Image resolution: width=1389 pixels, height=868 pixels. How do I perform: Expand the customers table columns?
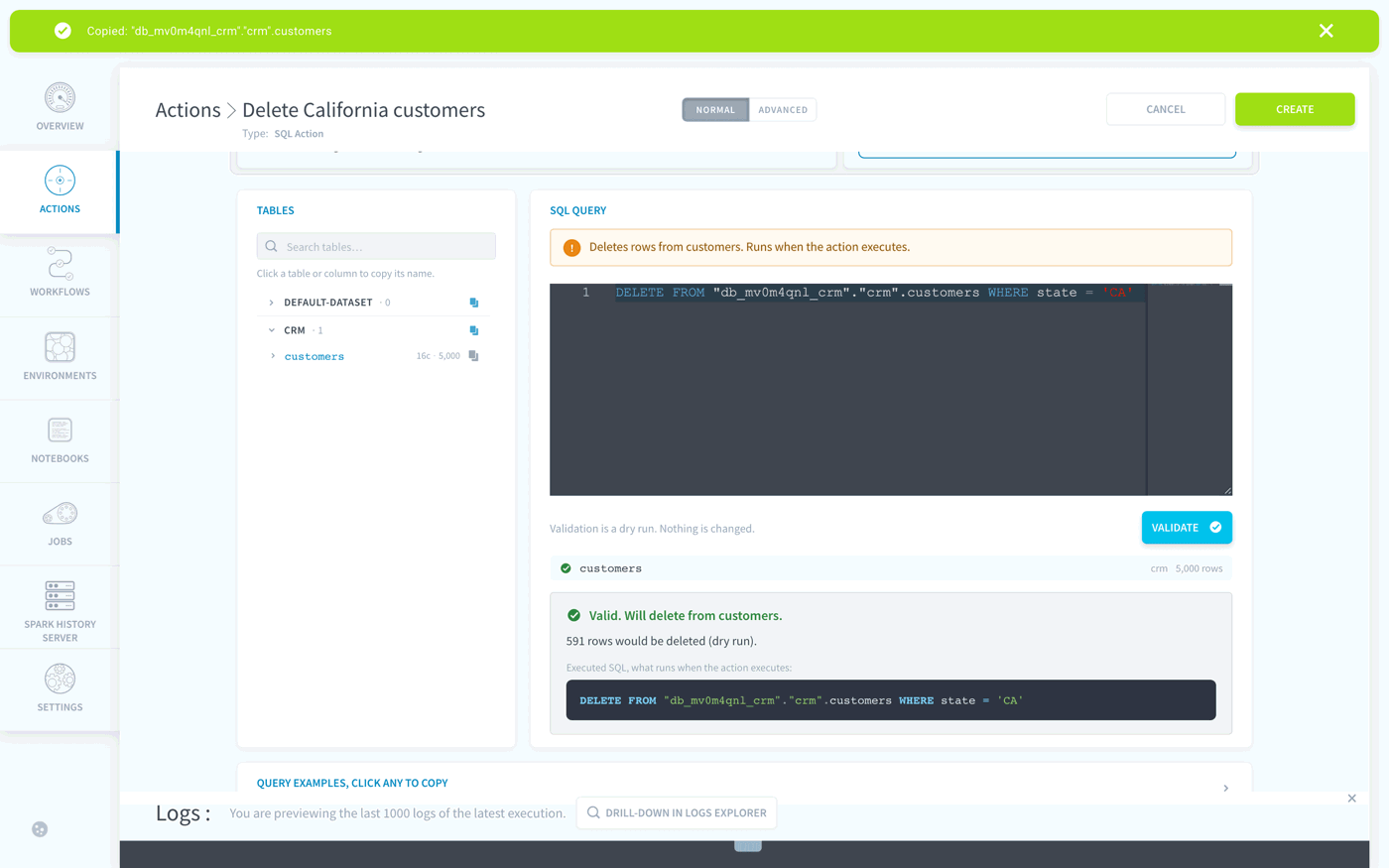pos(273,356)
